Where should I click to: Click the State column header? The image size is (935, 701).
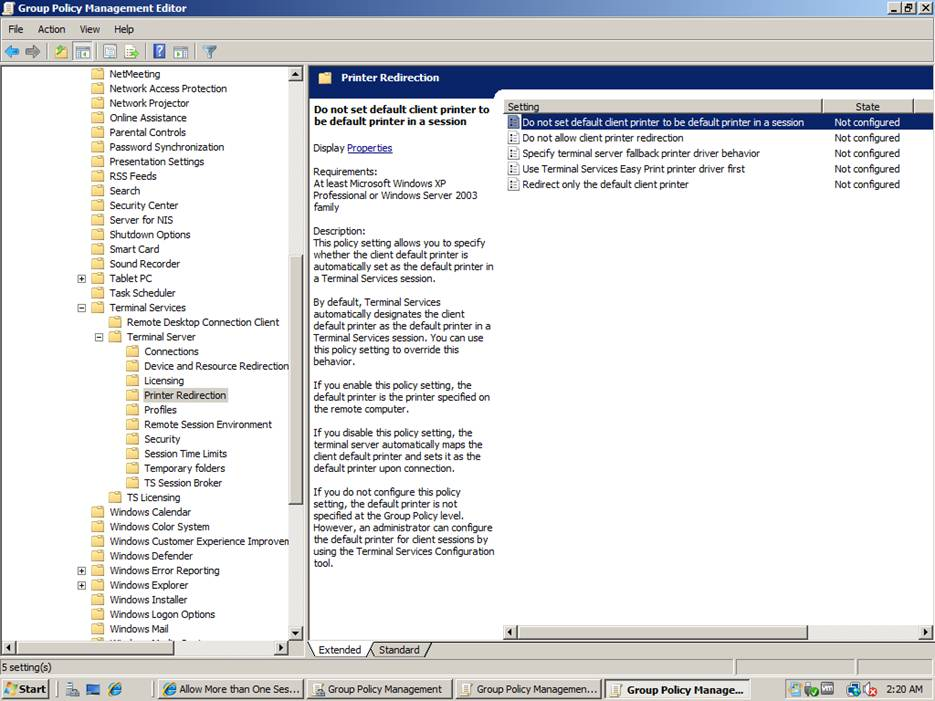click(x=866, y=106)
